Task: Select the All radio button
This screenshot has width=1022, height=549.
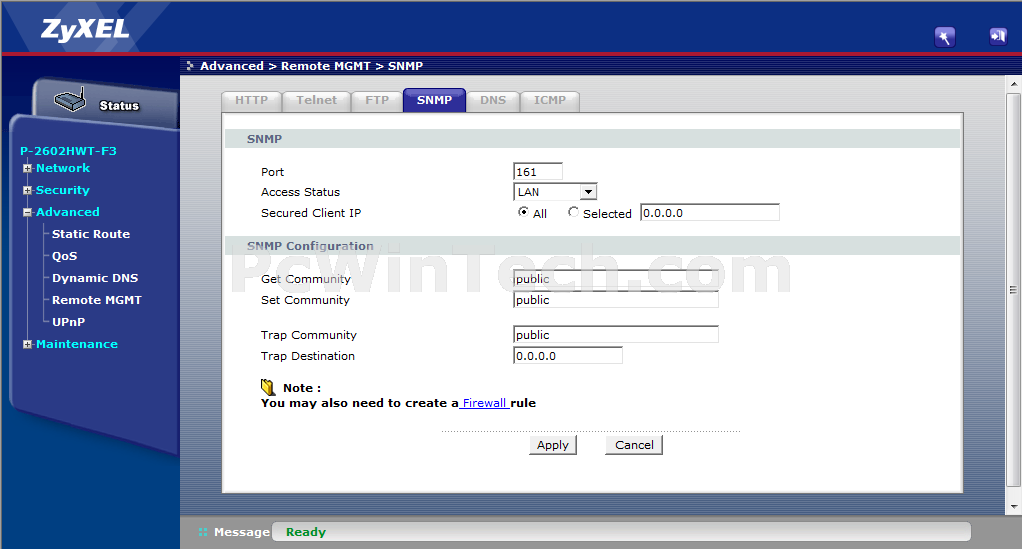Action: pos(523,212)
